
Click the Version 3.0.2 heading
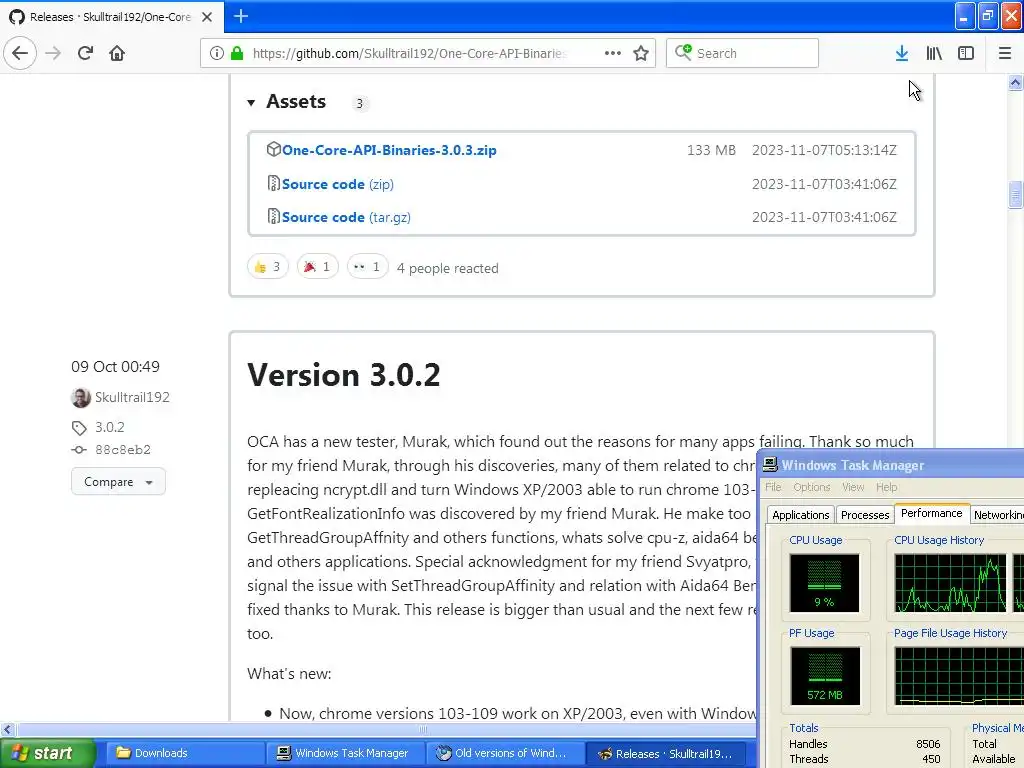point(344,376)
